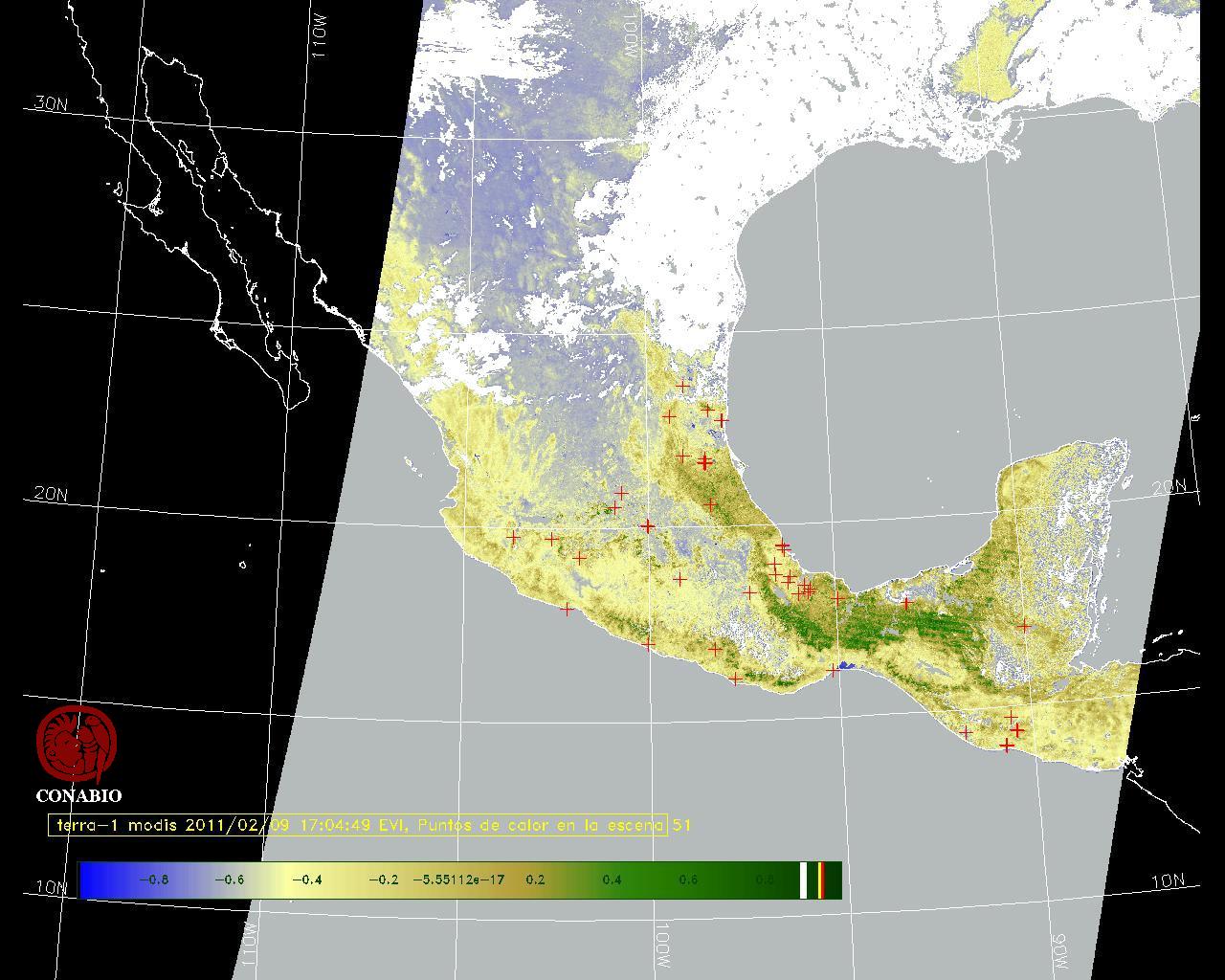
Task: Click the CONABIO text under the logo
Action: [x=78, y=796]
